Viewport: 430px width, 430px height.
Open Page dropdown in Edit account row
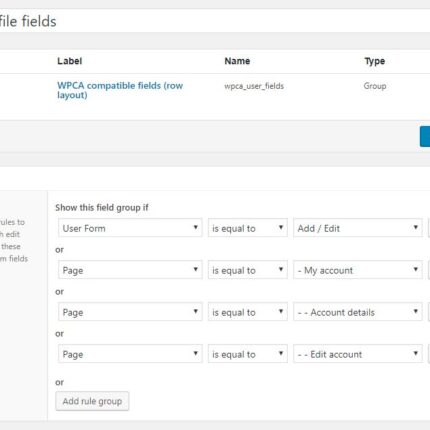click(x=130, y=354)
